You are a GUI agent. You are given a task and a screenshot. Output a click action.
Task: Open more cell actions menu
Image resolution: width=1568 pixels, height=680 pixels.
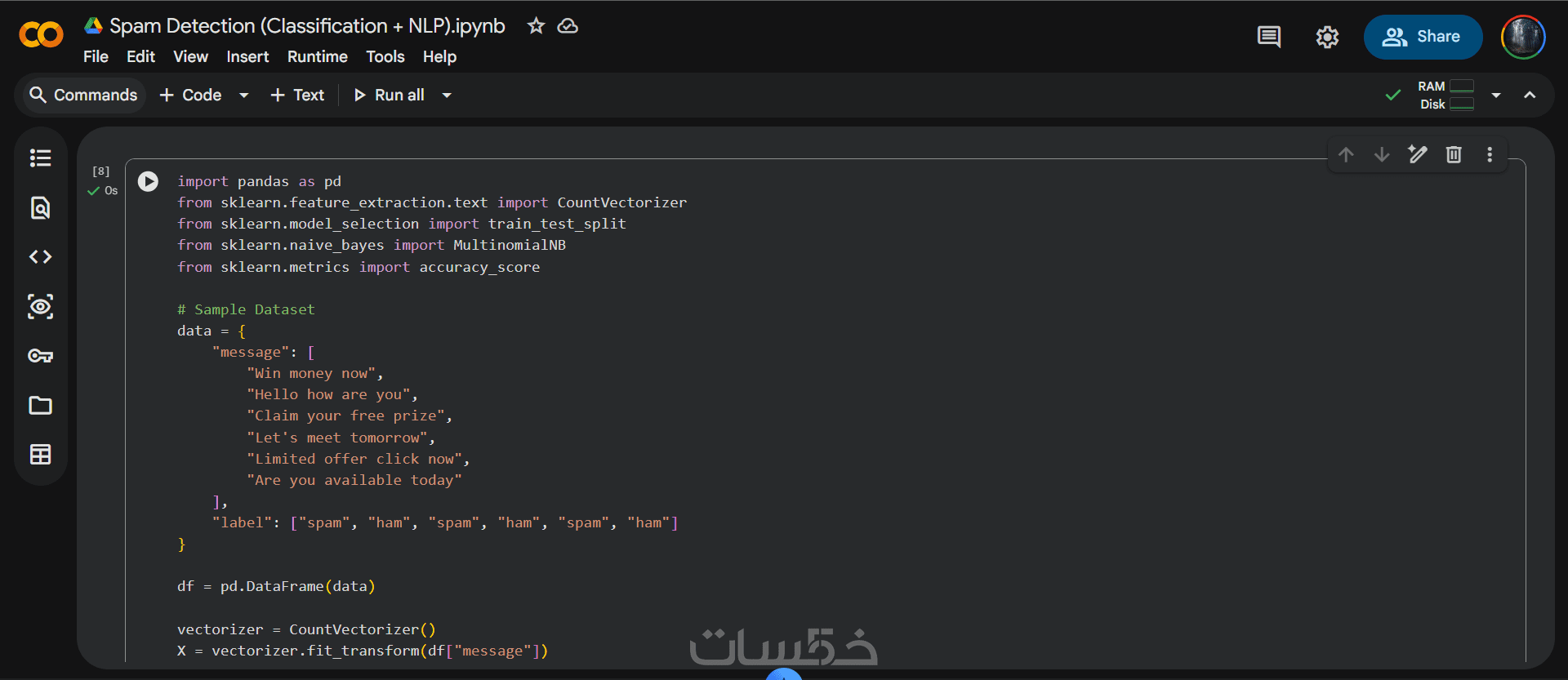click(x=1490, y=154)
